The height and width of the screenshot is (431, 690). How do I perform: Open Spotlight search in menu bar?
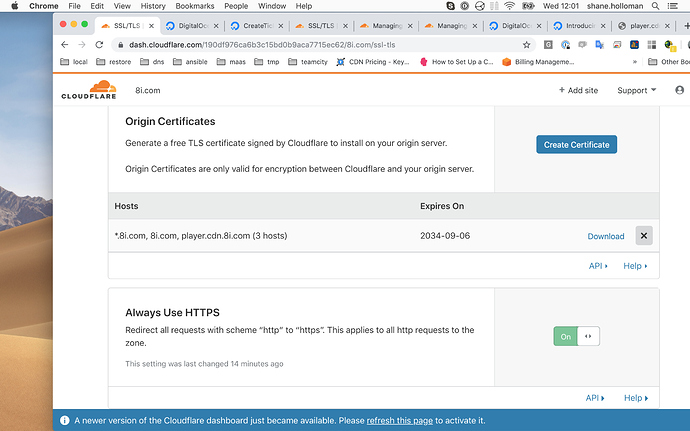[x=655, y=6]
